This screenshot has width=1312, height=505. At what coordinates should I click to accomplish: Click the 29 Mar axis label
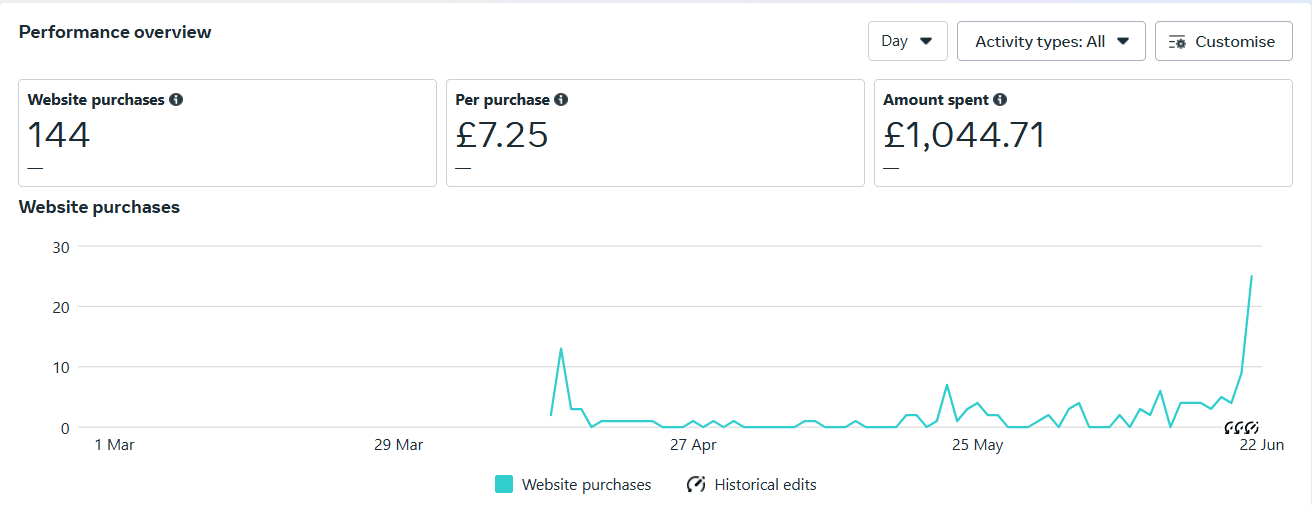(398, 445)
